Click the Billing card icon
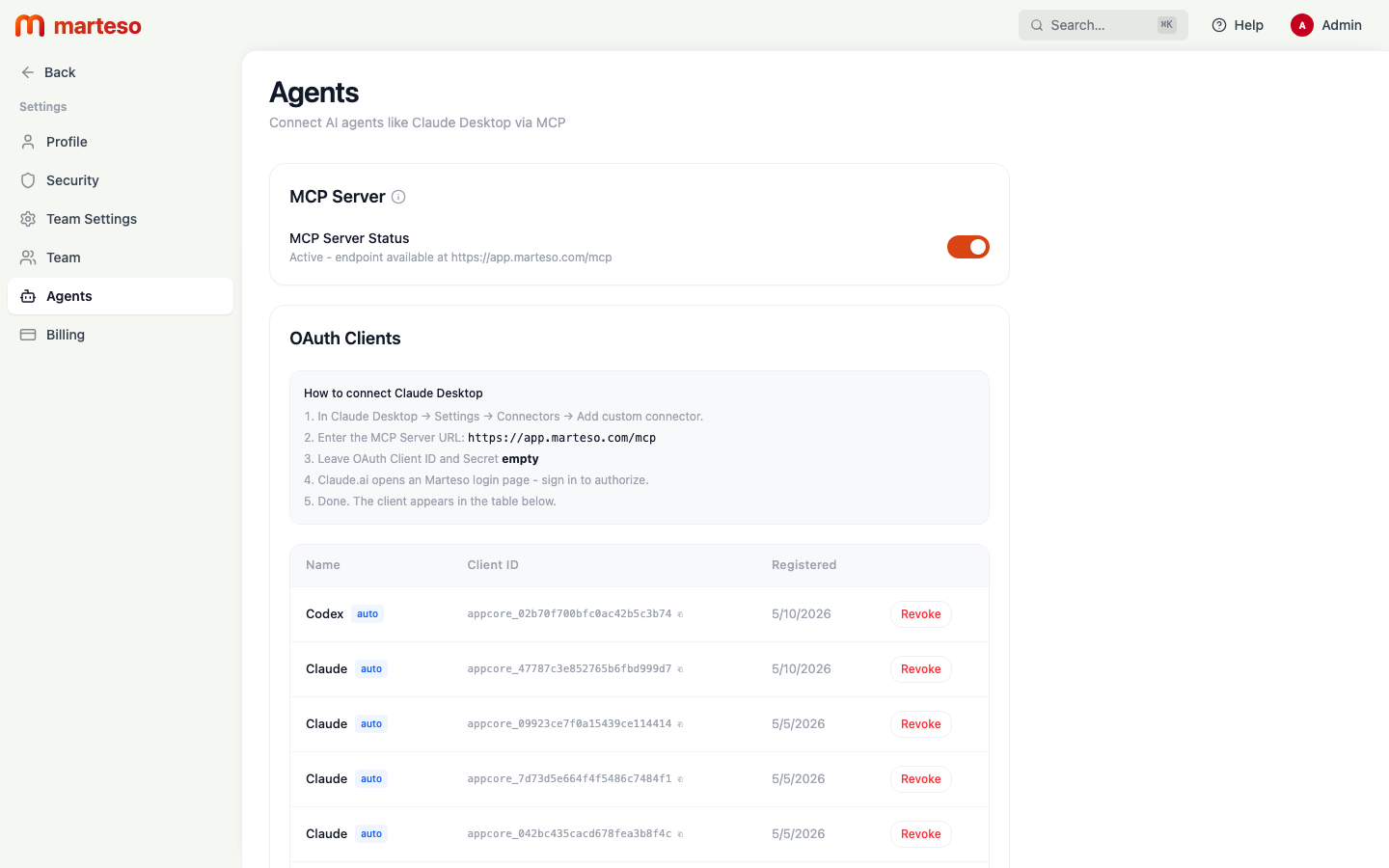The image size is (1389, 868). (x=28, y=335)
